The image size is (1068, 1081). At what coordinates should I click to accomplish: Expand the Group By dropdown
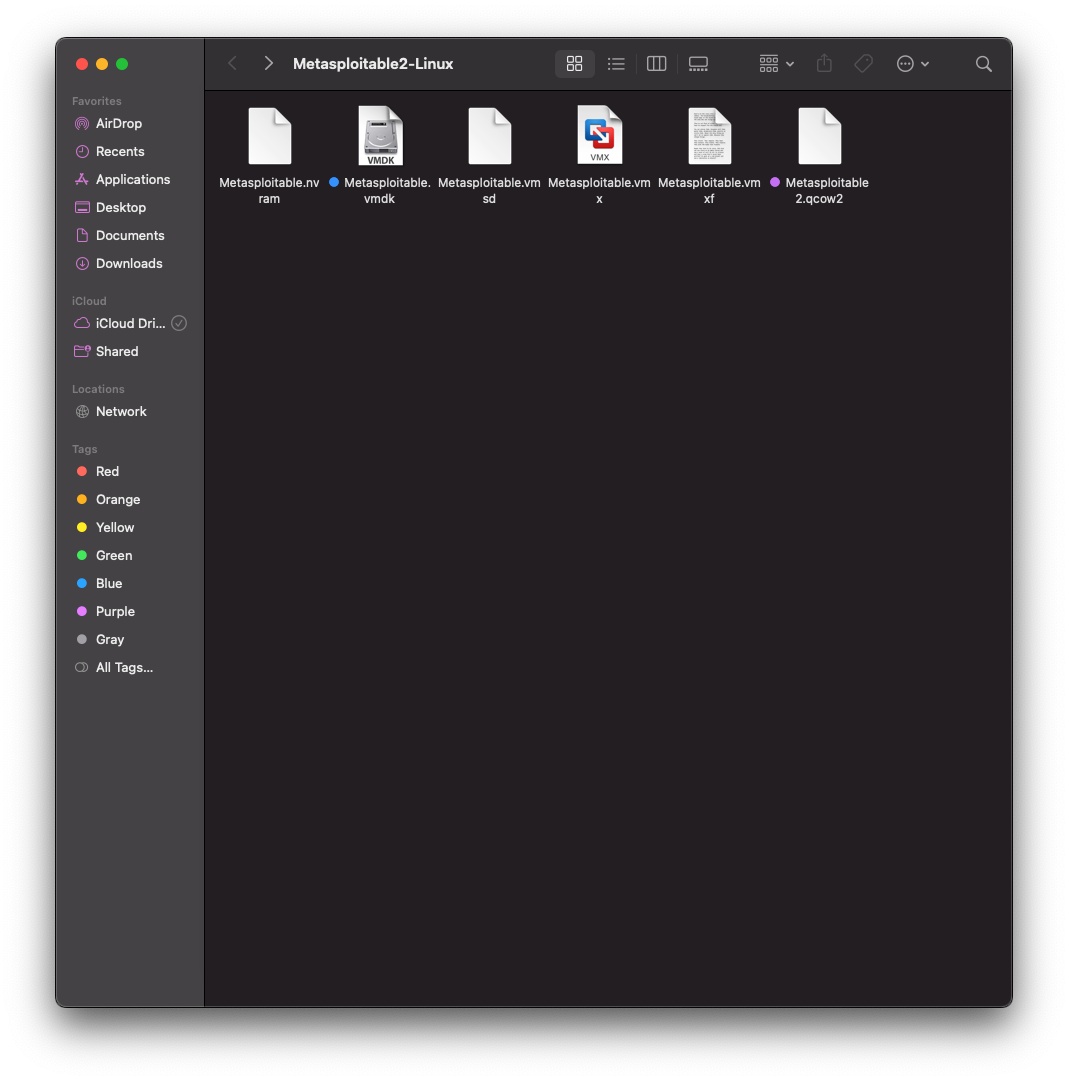pos(776,64)
